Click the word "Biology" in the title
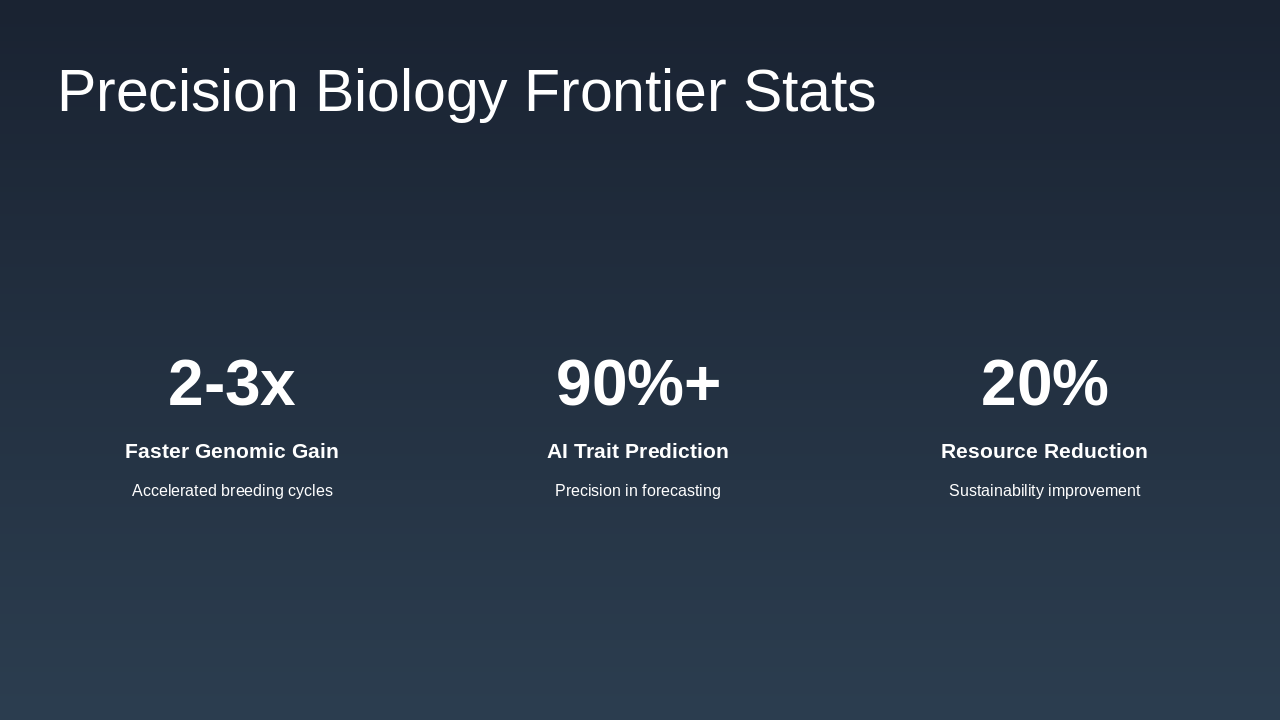This screenshot has width=1280, height=720. point(411,91)
